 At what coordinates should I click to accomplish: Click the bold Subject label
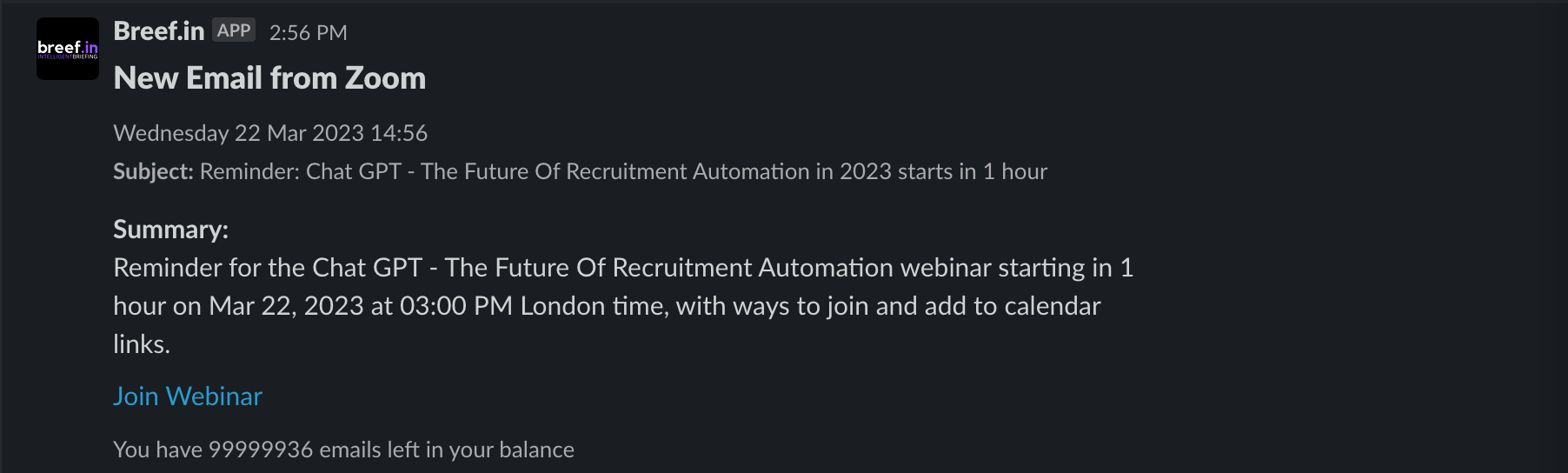point(153,171)
